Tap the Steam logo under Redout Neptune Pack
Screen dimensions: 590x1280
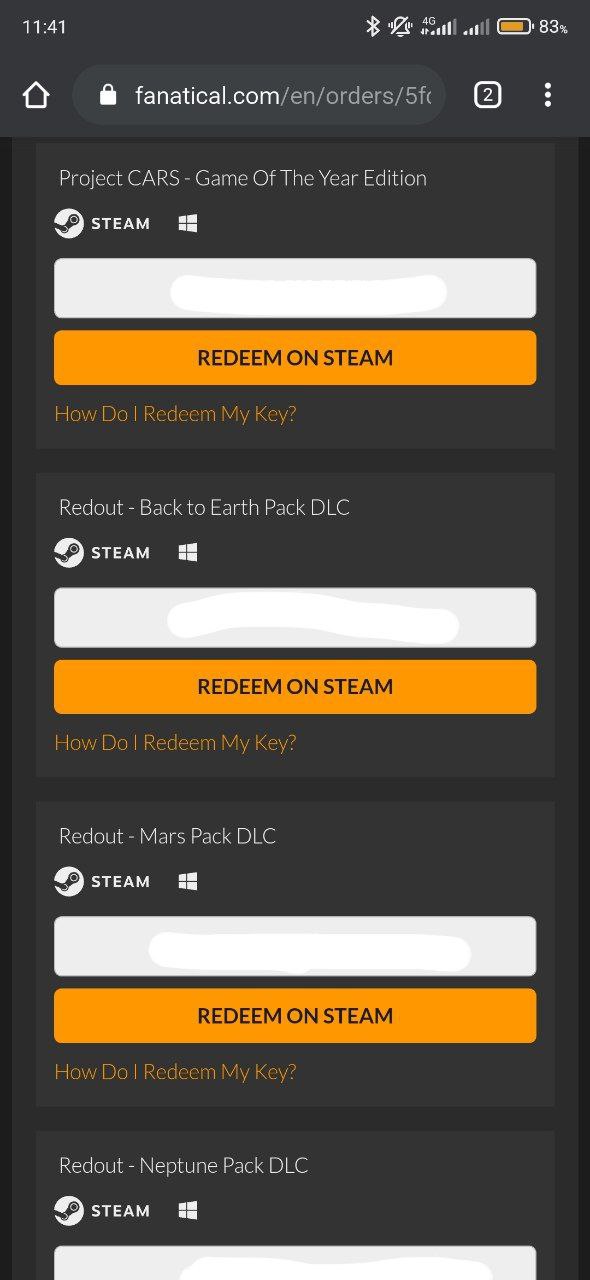tap(69, 1210)
